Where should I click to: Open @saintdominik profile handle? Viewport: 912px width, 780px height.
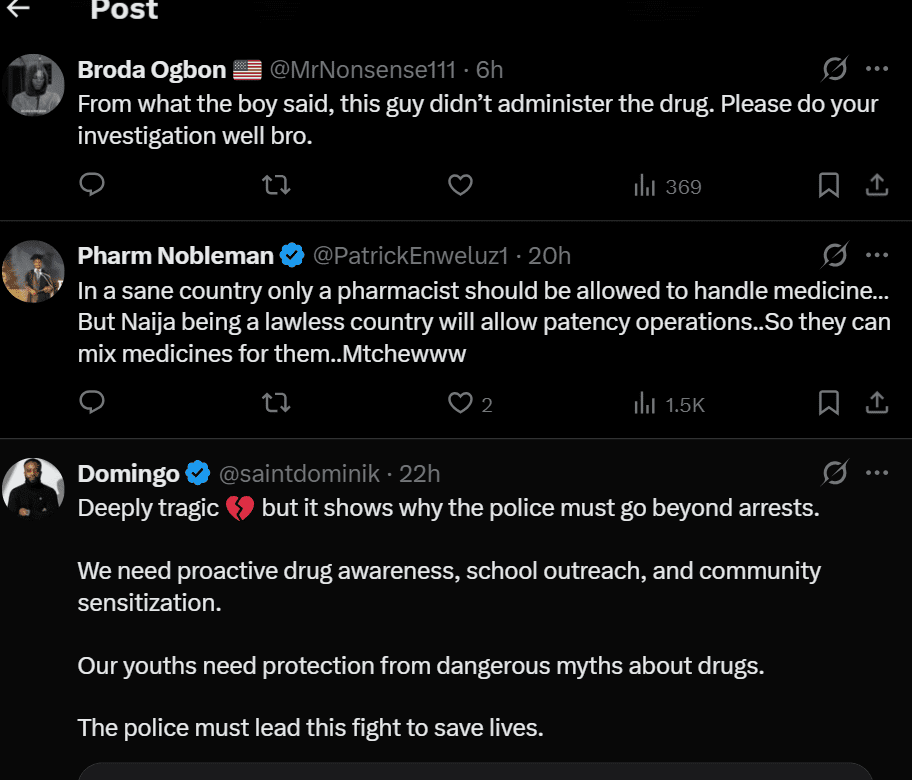pos(299,473)
